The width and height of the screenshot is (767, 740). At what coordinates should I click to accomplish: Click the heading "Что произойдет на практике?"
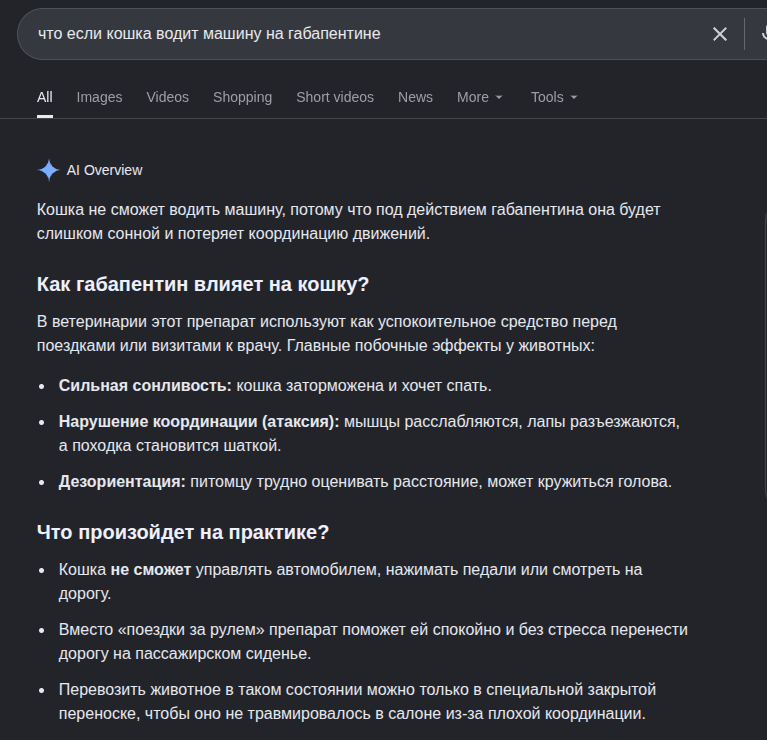183,532
